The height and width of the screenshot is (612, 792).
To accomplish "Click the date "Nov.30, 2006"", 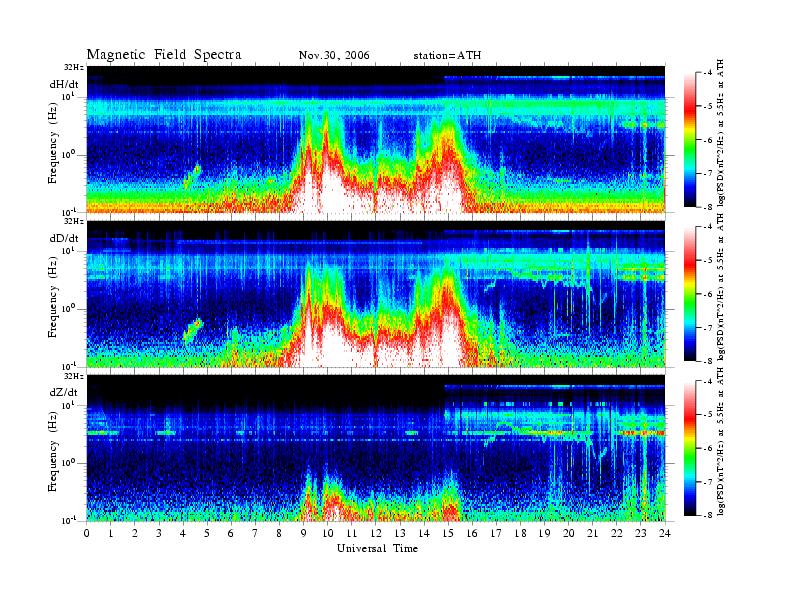I will click(334, 55).
